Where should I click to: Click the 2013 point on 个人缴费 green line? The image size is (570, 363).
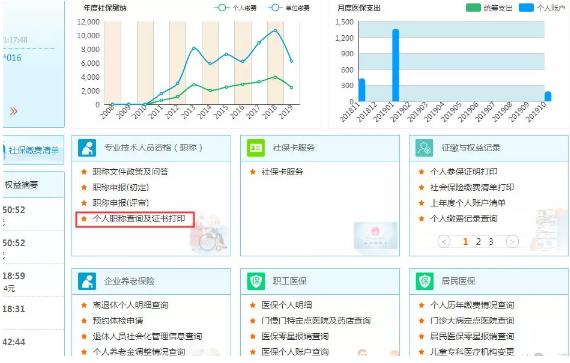pyautogui.click(x=194, y=84)
